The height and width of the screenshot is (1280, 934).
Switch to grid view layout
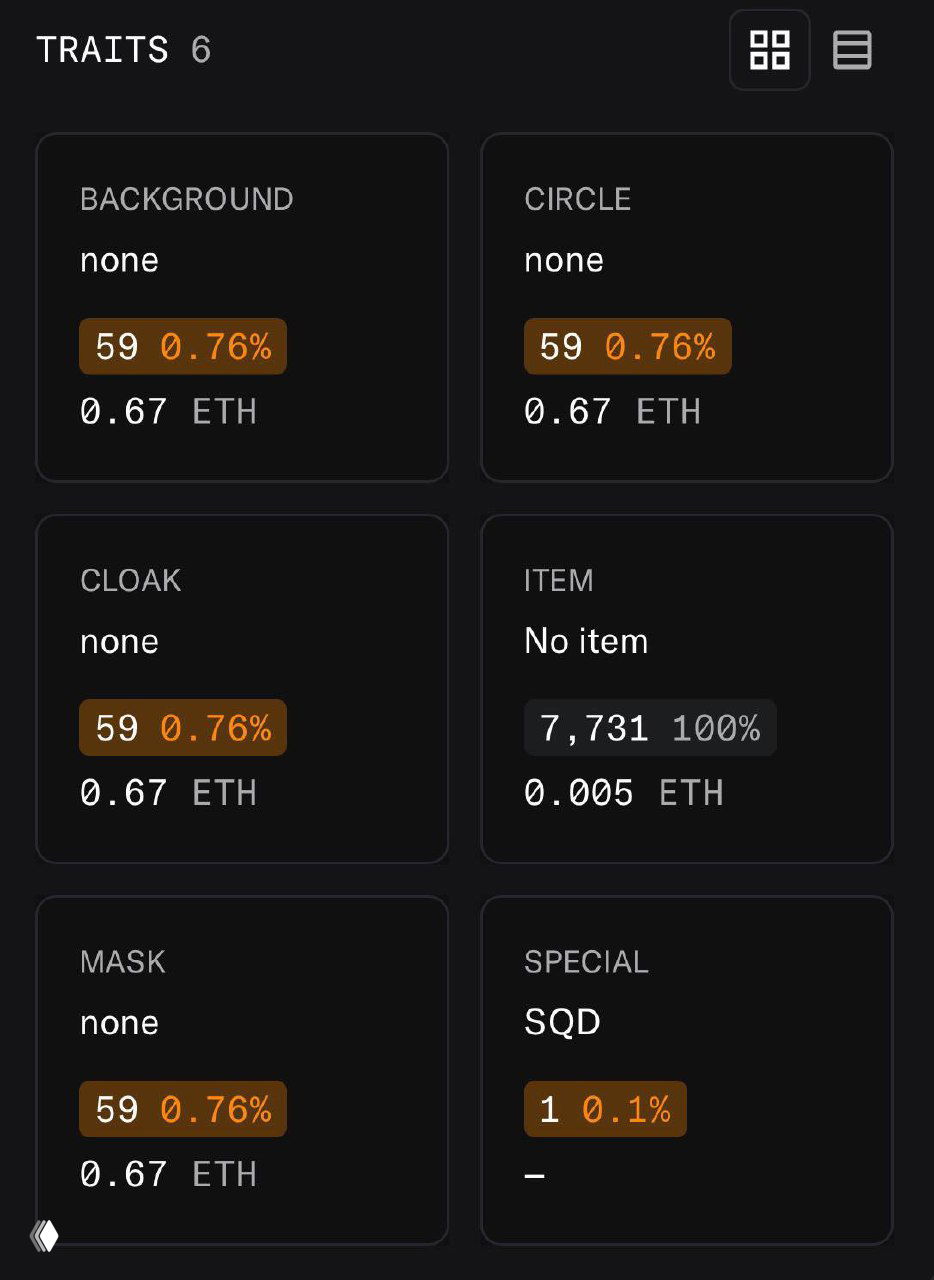769,50
